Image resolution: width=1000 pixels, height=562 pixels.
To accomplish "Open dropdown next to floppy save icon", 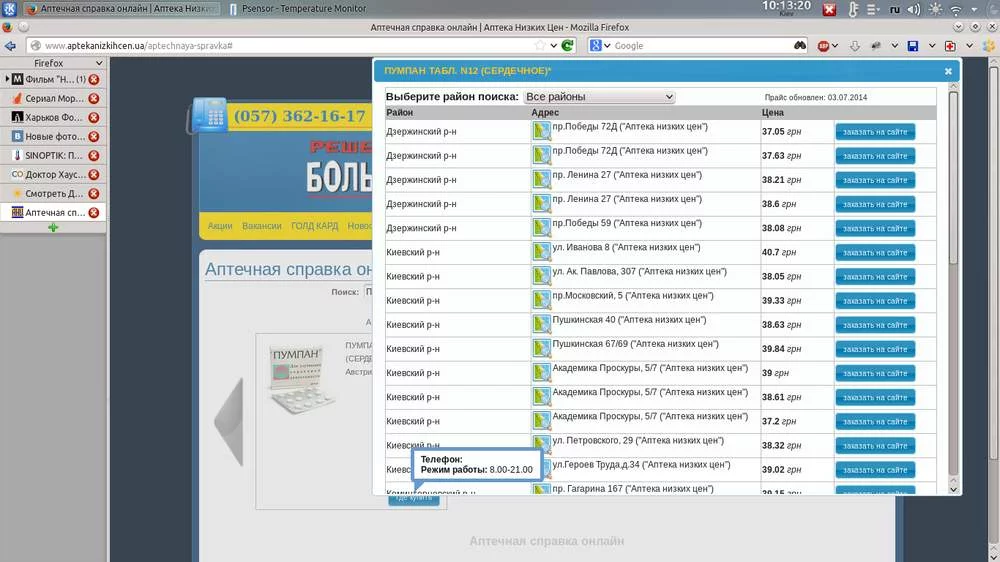I will click(932, 46).
